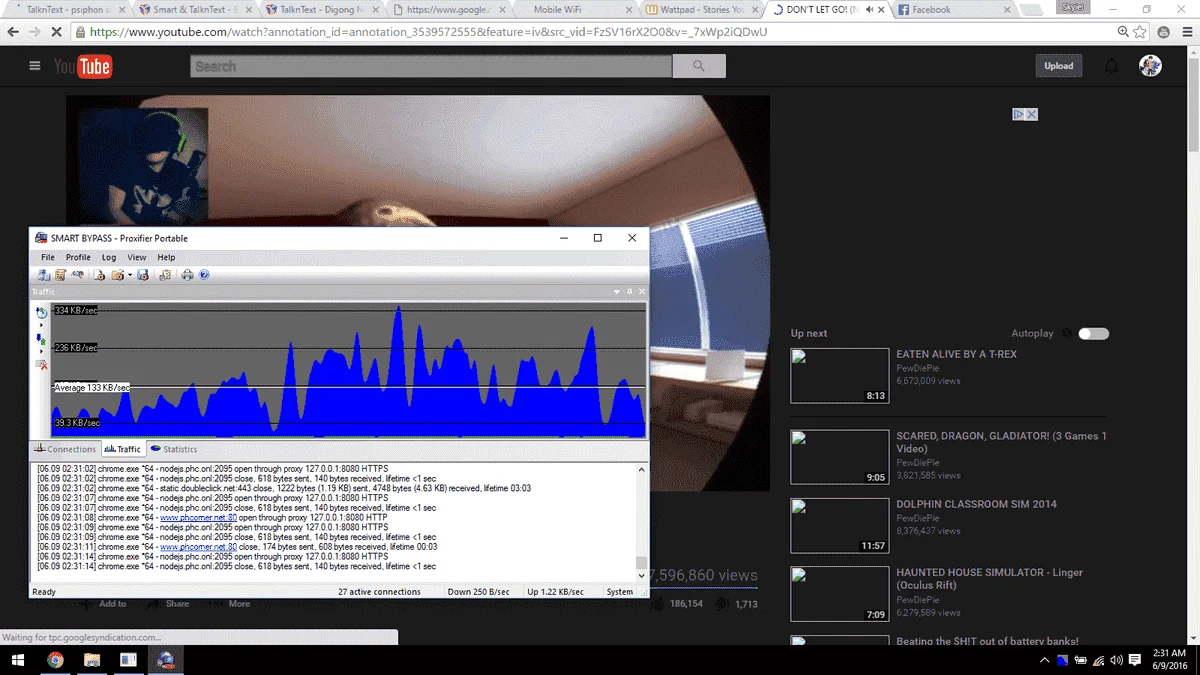Toggle the YouTube Autoplay switch

[x=1093, y=333]
